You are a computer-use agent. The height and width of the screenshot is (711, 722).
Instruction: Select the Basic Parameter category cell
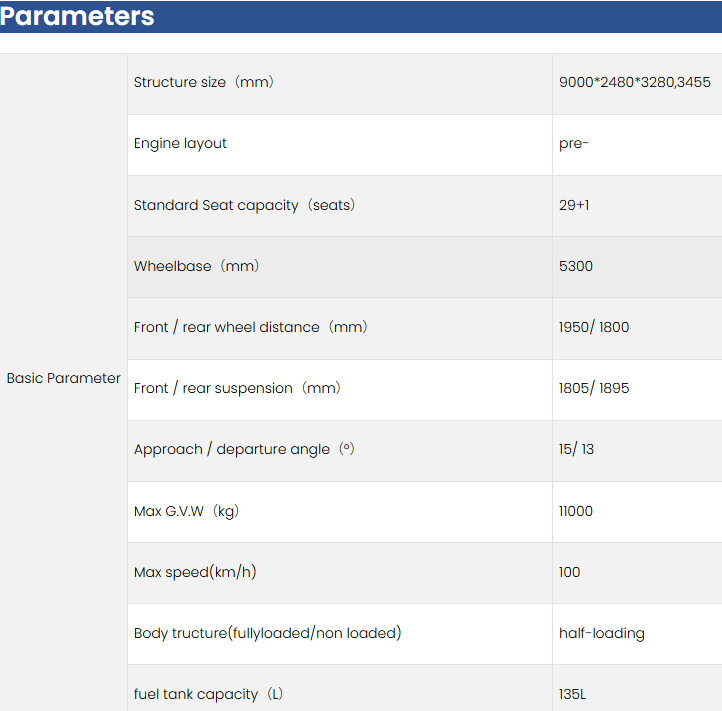(x=64, y=378)
